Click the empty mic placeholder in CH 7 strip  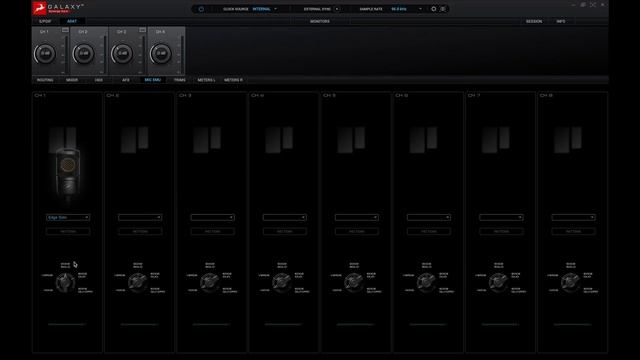coord(496,140)
